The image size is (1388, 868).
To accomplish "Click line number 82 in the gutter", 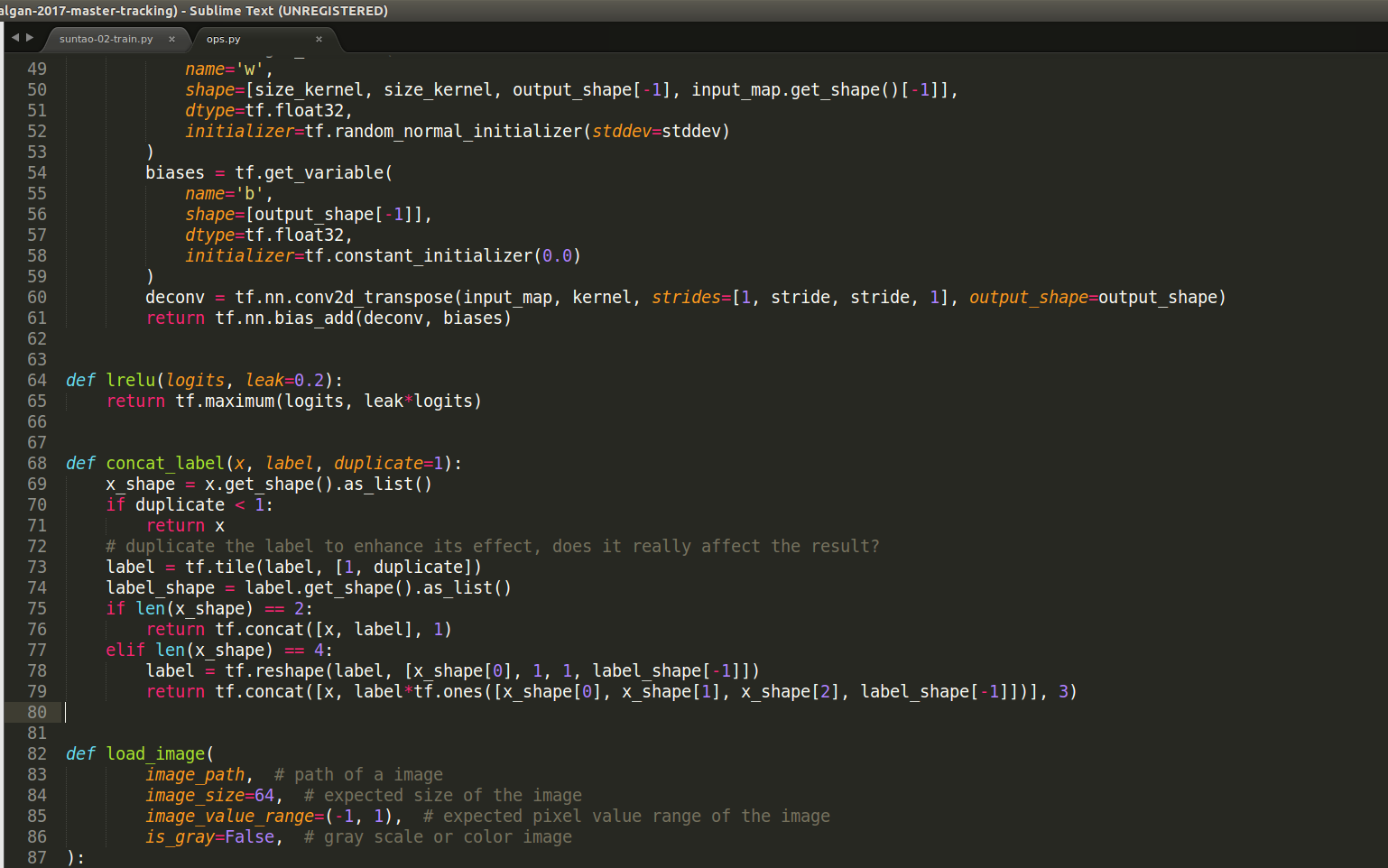I will 36,753.
